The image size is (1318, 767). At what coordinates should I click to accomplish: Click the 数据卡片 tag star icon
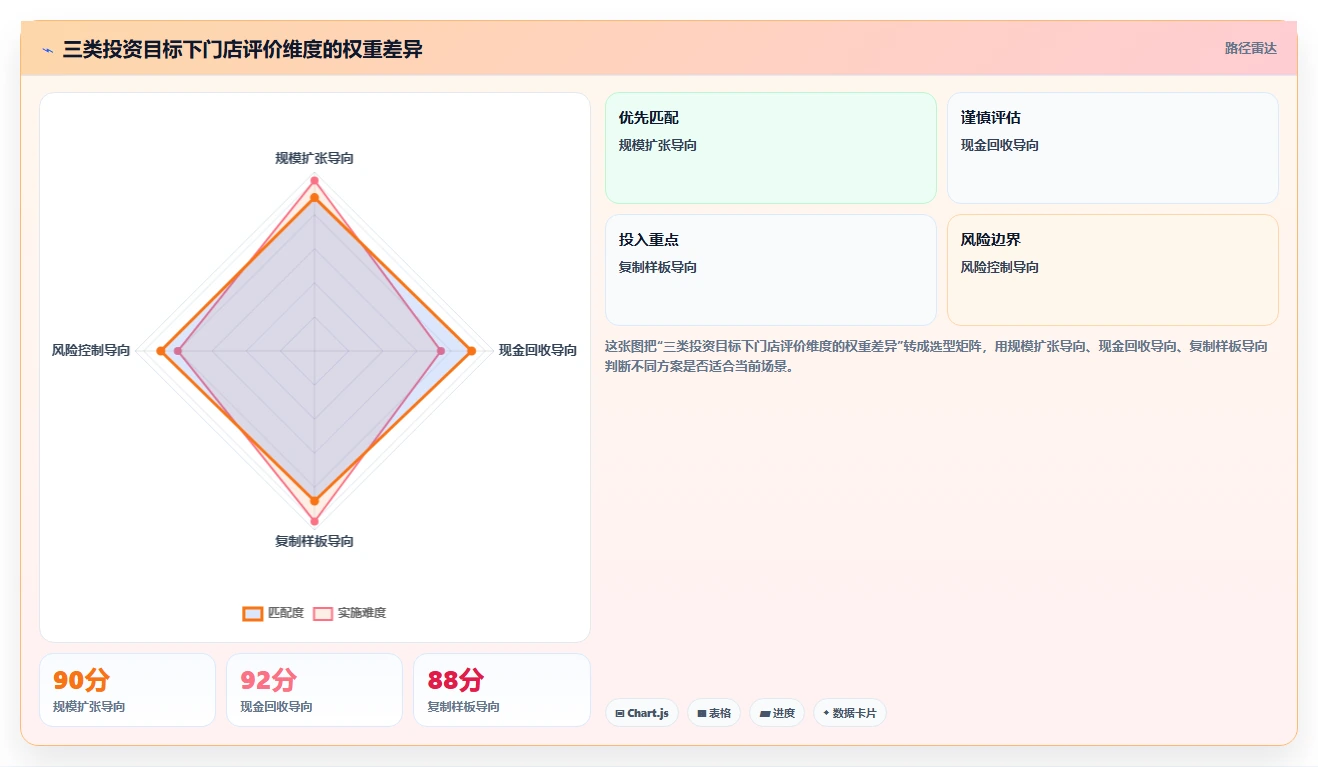pos(826,713)
